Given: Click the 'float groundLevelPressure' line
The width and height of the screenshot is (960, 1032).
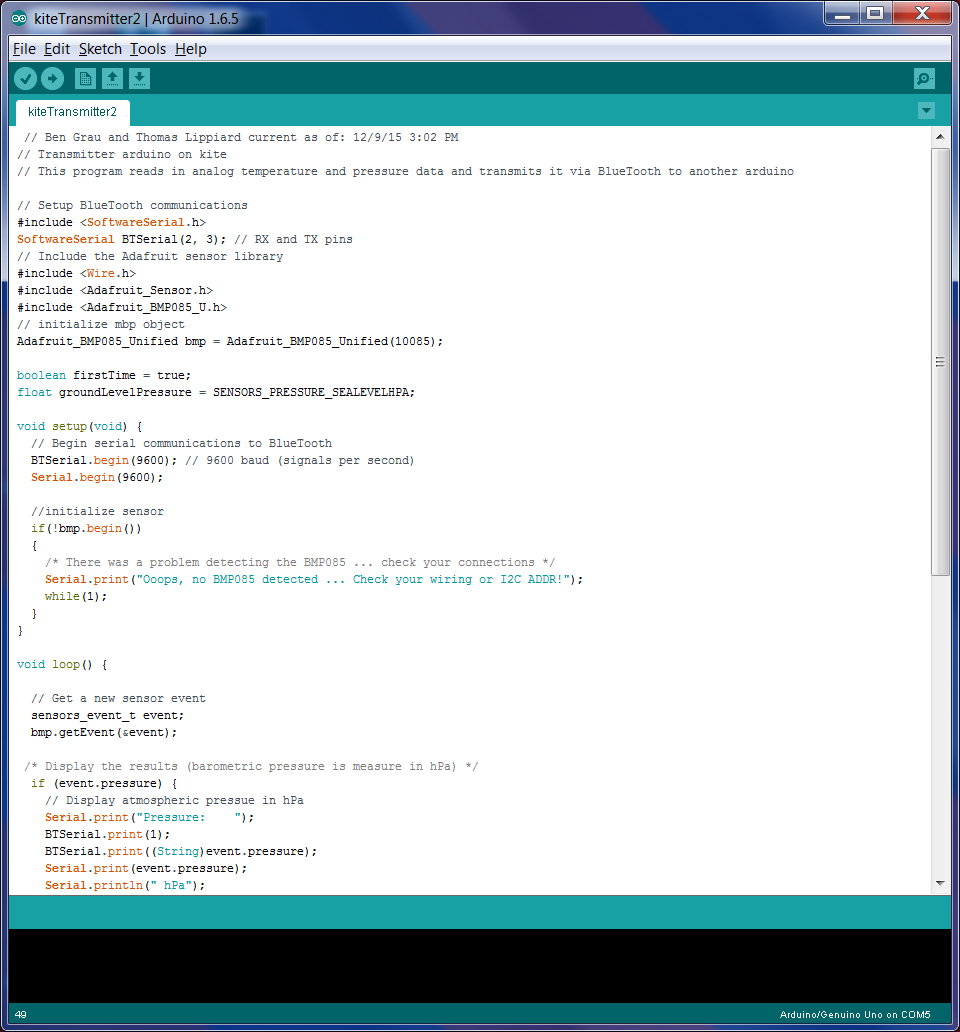Looking at the screenshot, I should (x=216, y=392).
